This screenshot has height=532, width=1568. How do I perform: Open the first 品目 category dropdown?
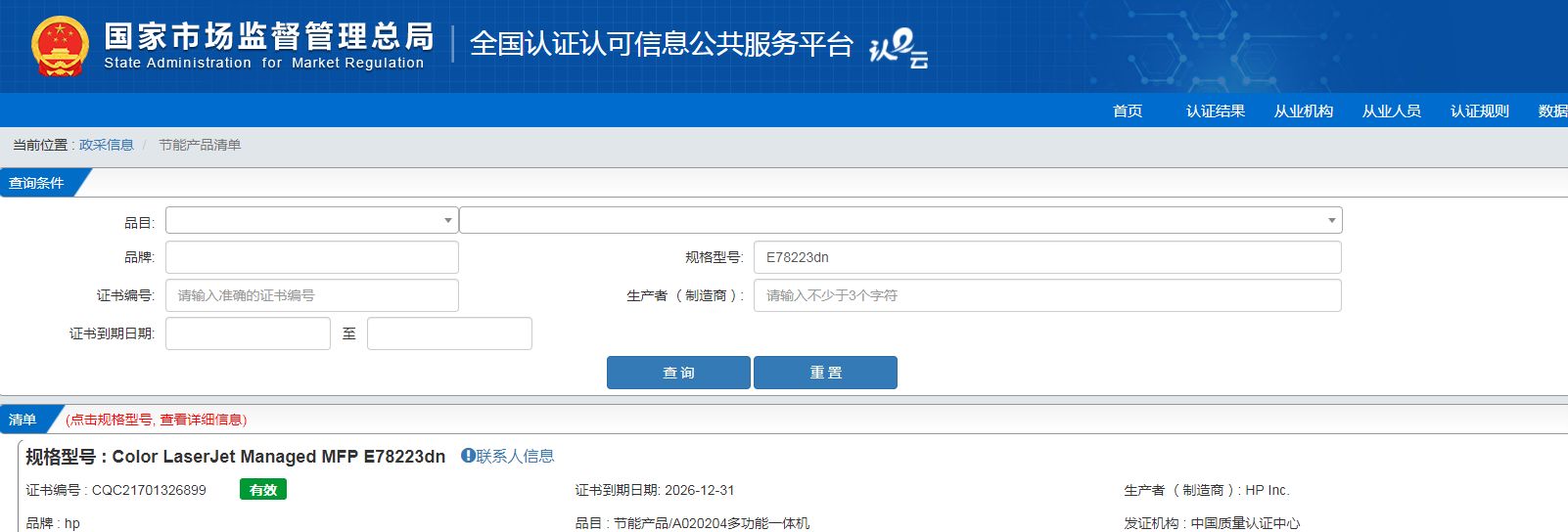pyautogui.click(x=311, y=220)
